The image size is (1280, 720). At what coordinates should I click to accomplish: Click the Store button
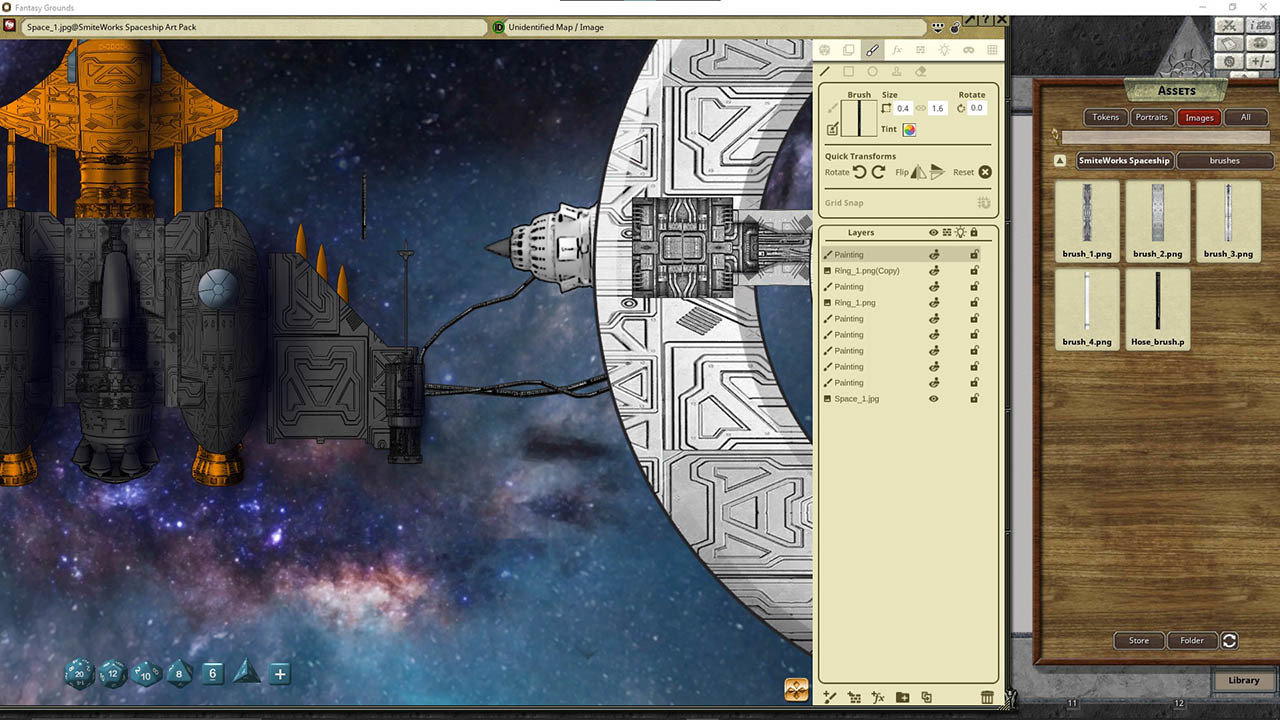point(1139,641)
